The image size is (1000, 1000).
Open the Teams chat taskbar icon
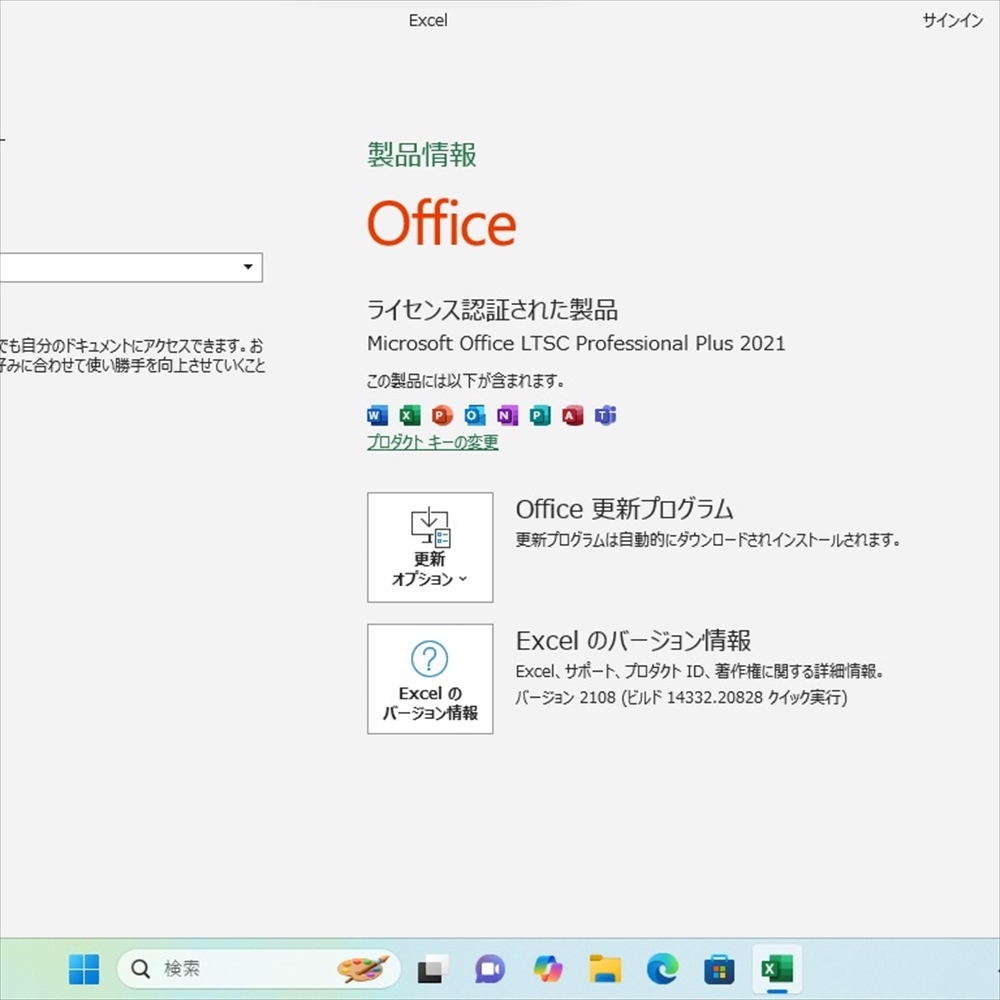(490, 969)
